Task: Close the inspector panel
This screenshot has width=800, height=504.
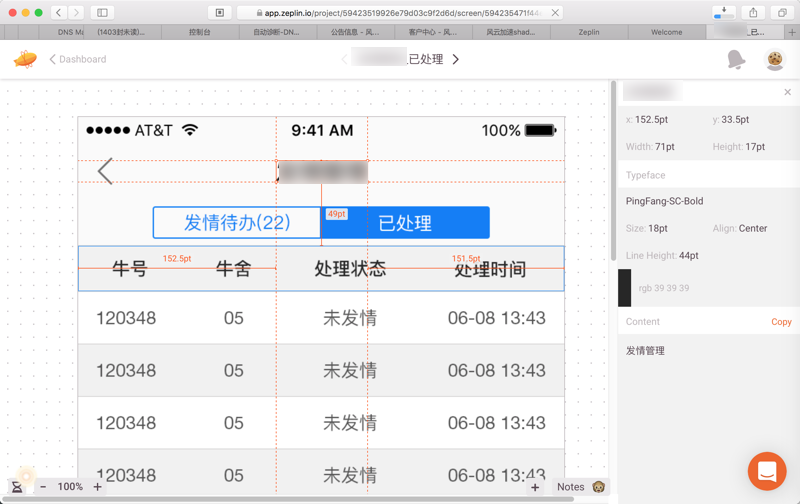Action: click(787, 92)
